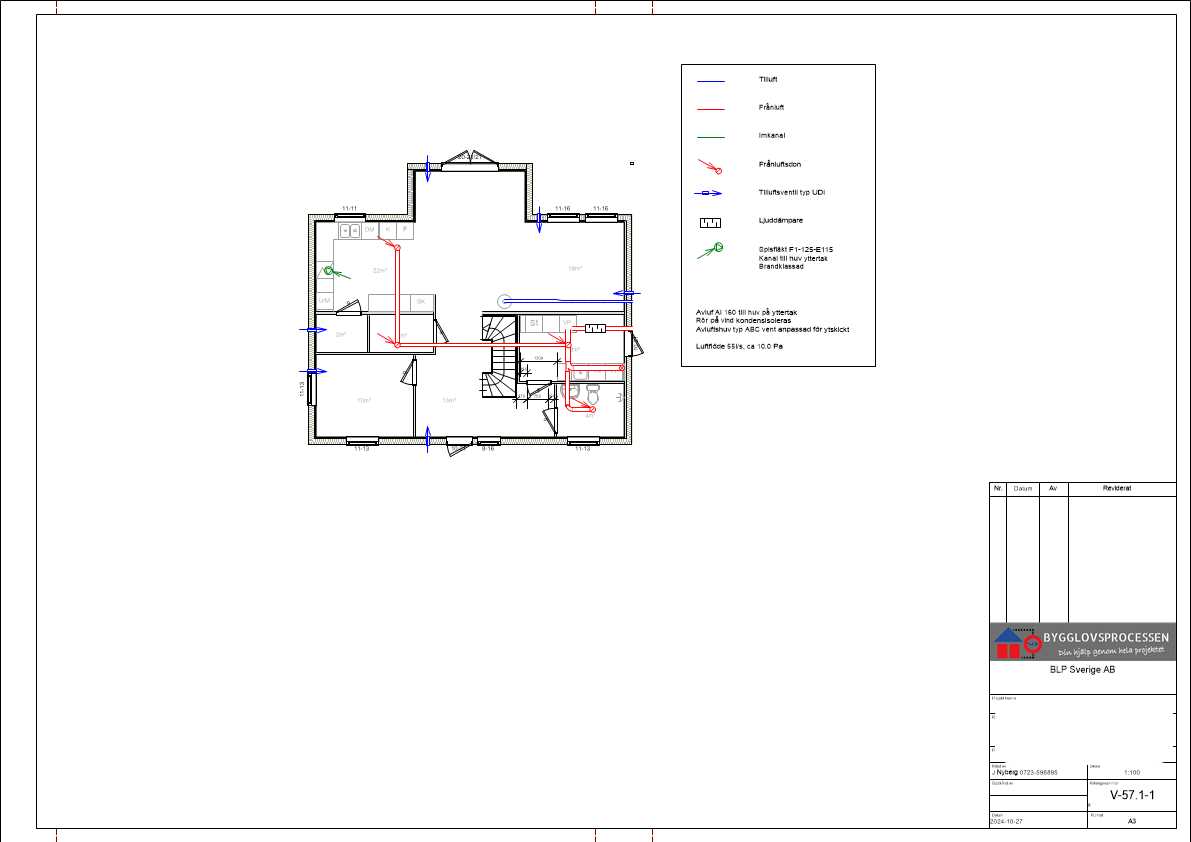Image resolution: width=1191 pixels, height=842 pixels.
Task: Select the green Imkanal line sample in the legend
Action: pyautogui.click(x=711, y=137)
